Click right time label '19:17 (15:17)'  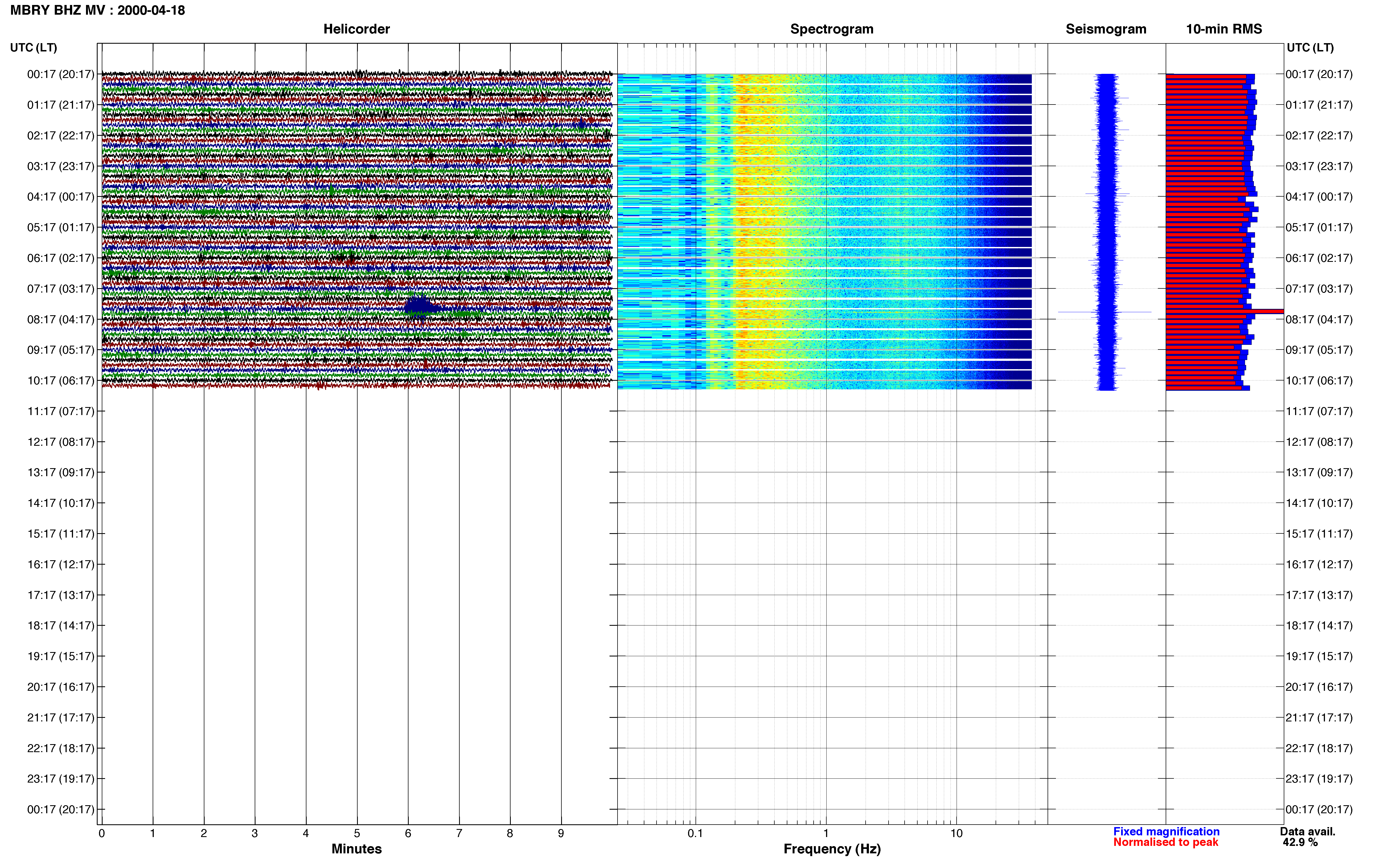(x=1319, y=656)
